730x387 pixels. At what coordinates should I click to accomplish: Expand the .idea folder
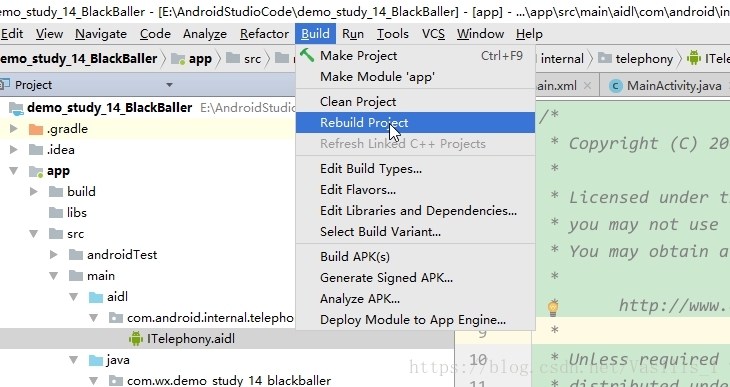click(14, 149)
